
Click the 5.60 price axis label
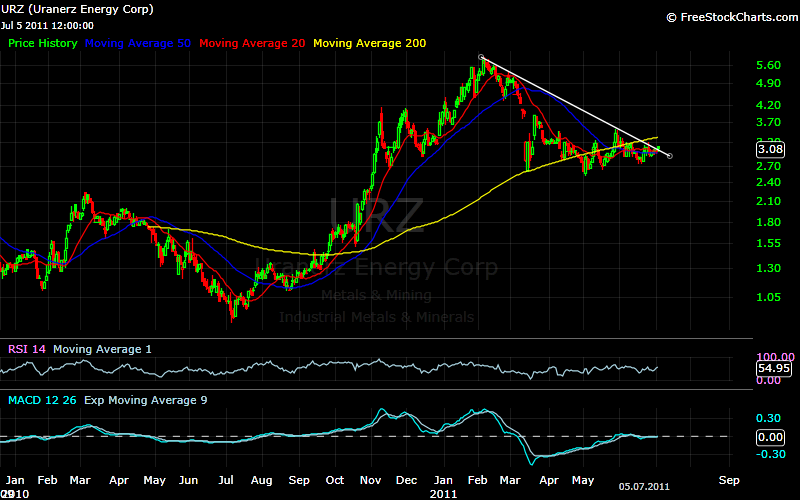768,65
